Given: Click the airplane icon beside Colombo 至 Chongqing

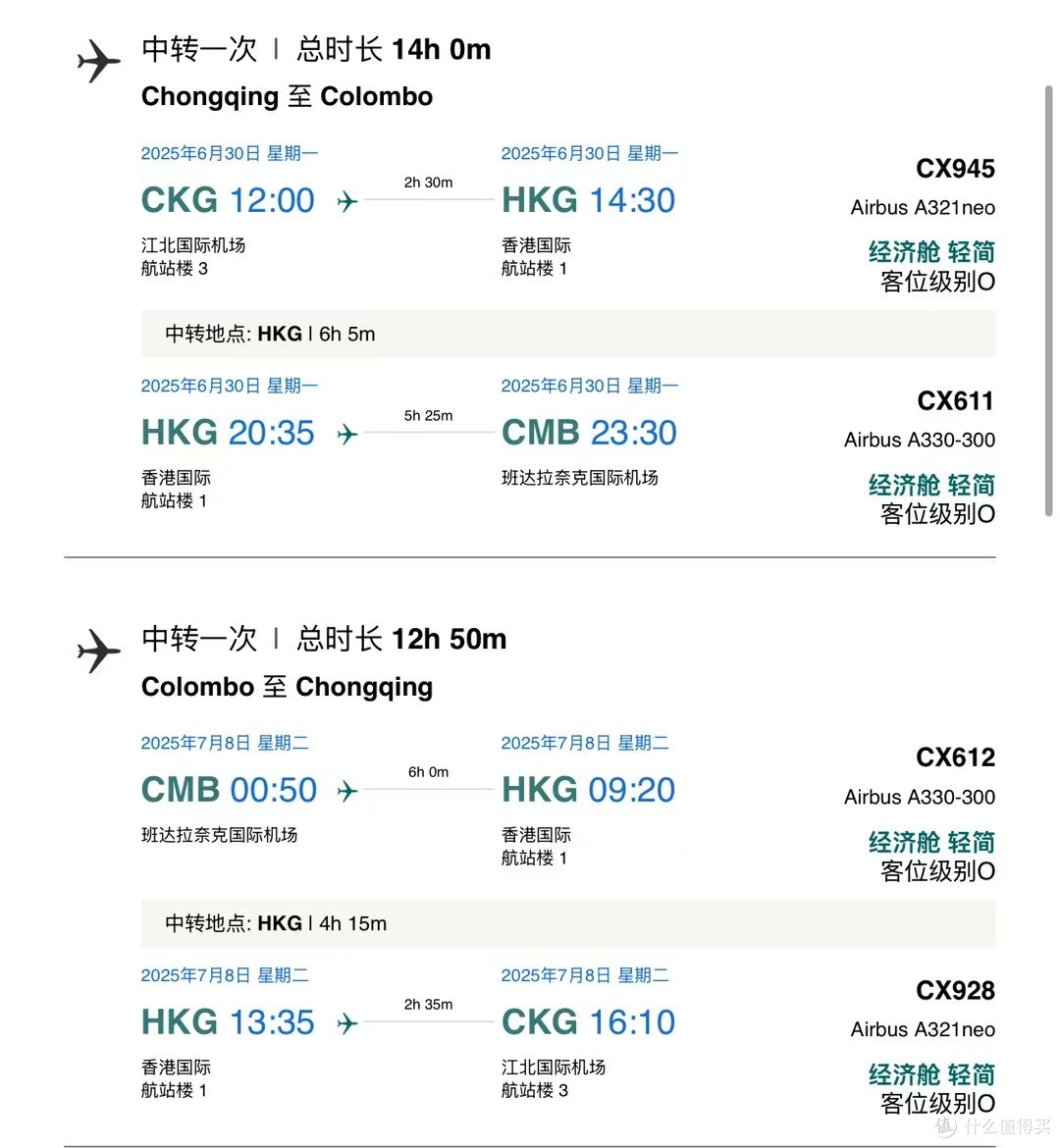Looking at the screenshot, I should (x=96, y=652).
